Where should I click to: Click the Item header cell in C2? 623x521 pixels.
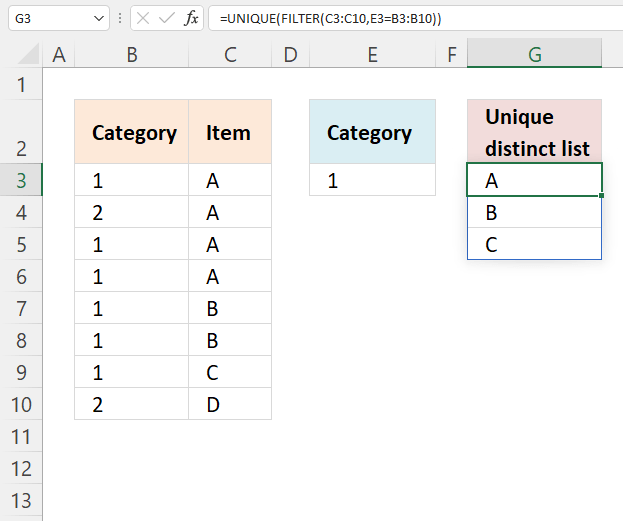coord(230,132)
